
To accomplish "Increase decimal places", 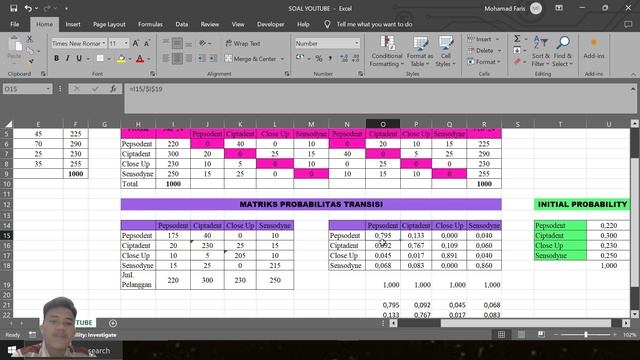I will coord(344,59).
